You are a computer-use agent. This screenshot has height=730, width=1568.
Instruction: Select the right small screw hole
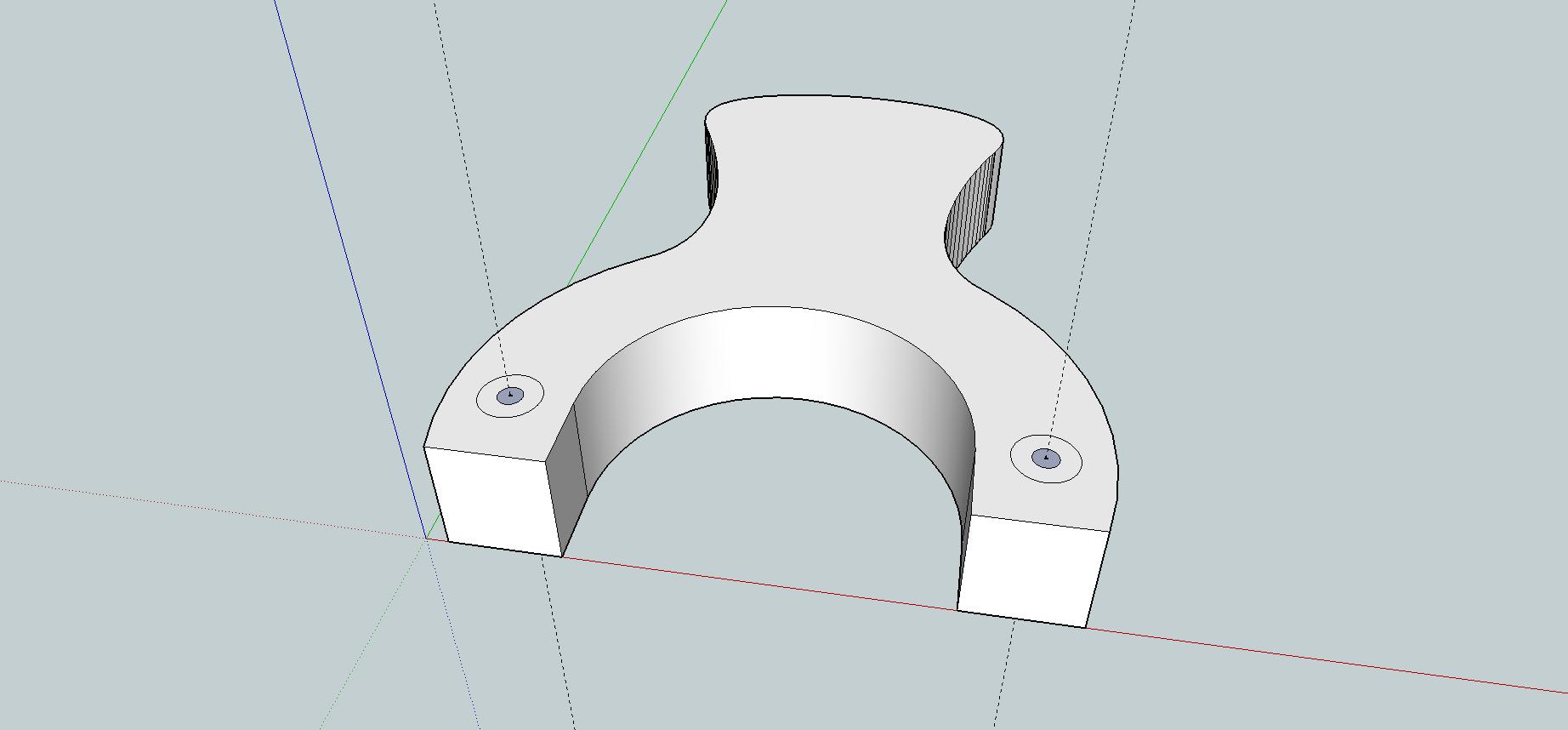[1046, 459]
